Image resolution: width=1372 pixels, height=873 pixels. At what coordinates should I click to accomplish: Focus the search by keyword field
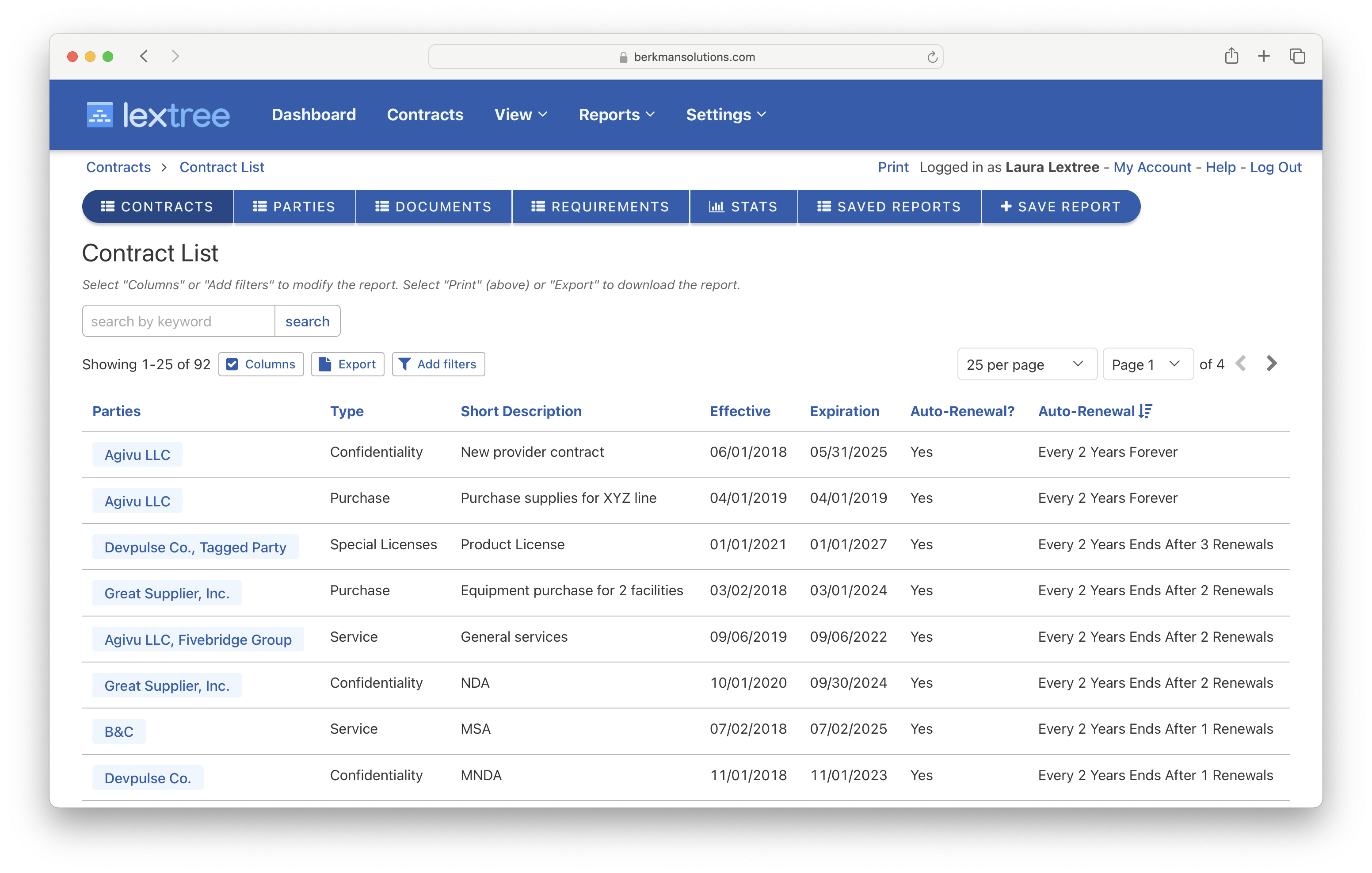click(179, 321)
